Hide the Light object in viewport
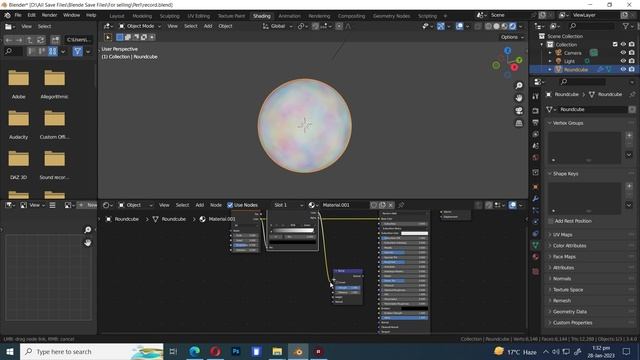Viewport: 640px width, 360px height. [623, 61]
